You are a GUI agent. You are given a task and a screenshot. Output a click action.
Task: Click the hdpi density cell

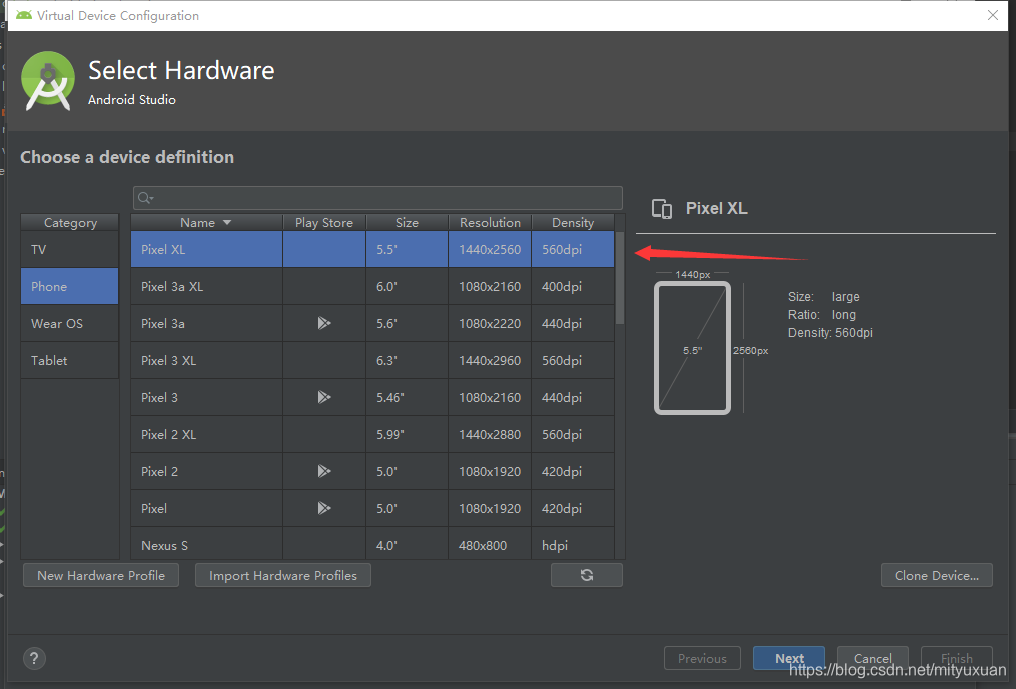pyautogui.click(x=573, y=544)
